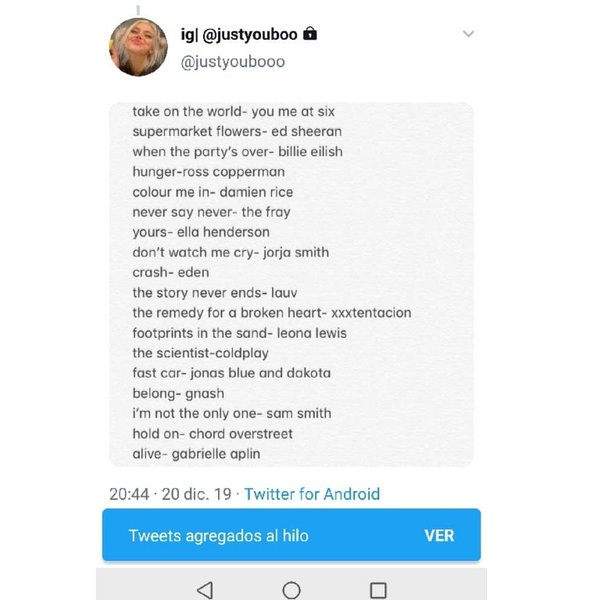Image resolution: width=600 pixels, height=600 pixels.
Task: Tap 'alive- gabrielle aplin' line in image
Action: (196, 453)
